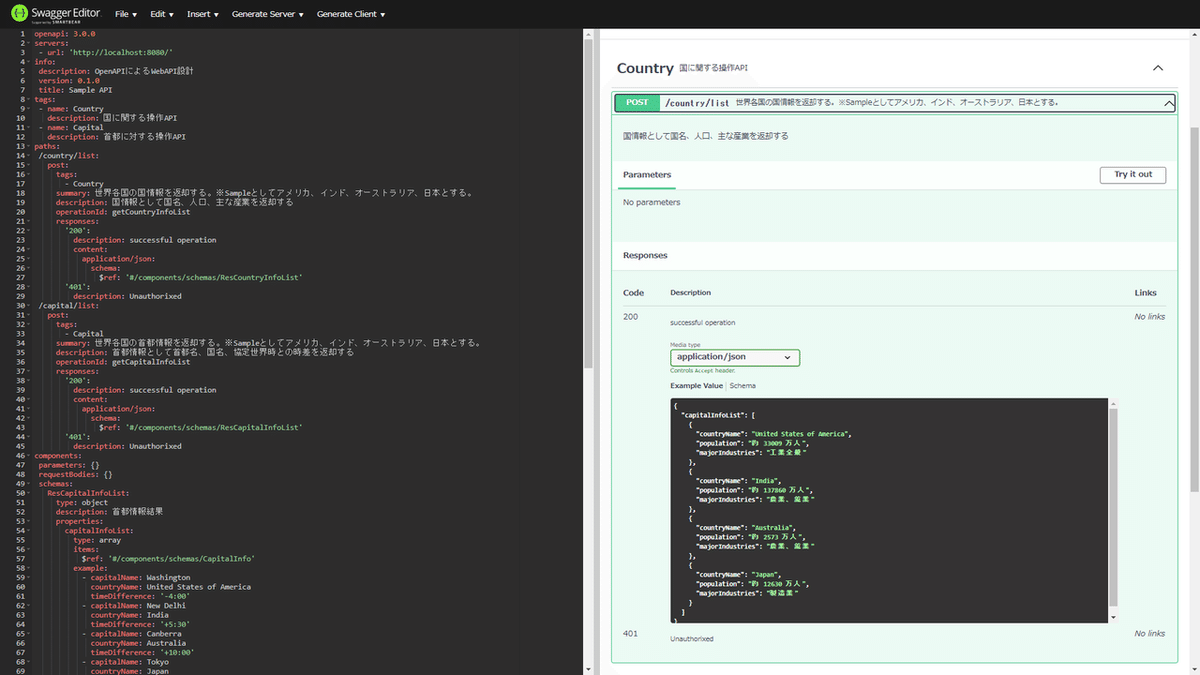Open the Insert menu
This screenshot has height=675, width=1200.
(x=203, y=14)
